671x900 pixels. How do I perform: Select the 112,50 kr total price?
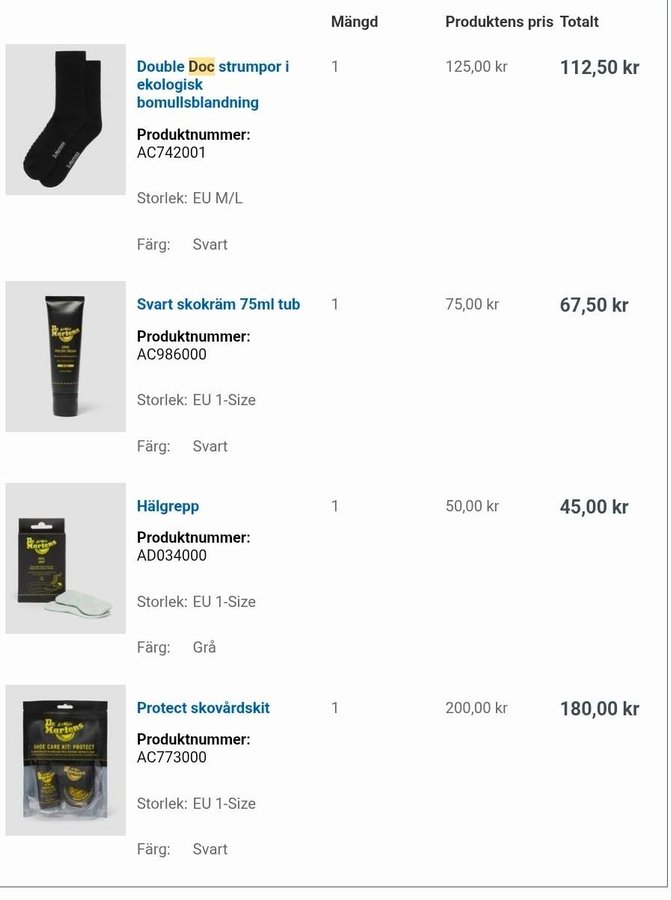coord(599,67)
